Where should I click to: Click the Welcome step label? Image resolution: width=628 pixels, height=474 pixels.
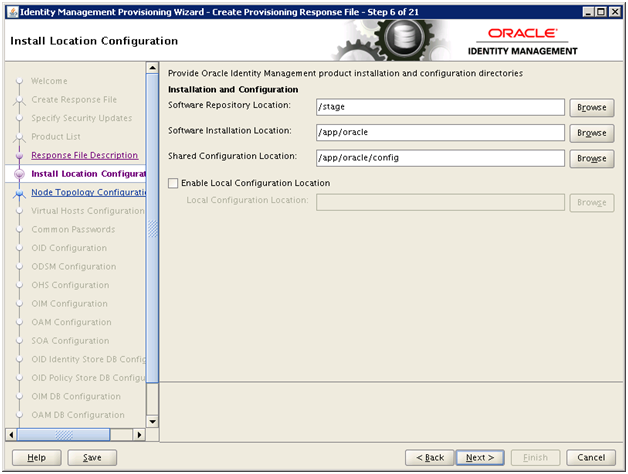[x=49, y=81]
